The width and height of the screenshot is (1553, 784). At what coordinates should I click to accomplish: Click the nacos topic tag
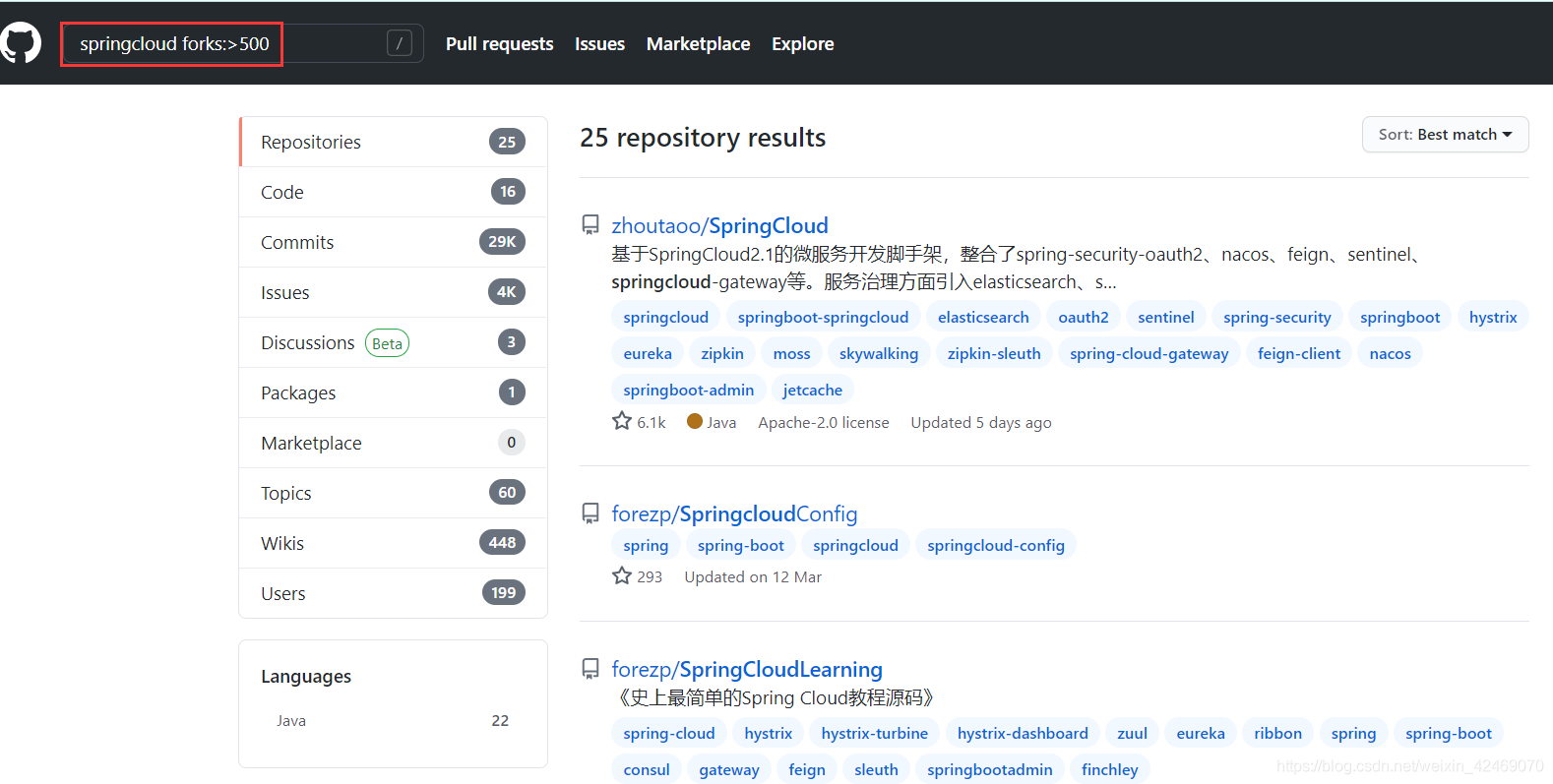[1390, 353]
